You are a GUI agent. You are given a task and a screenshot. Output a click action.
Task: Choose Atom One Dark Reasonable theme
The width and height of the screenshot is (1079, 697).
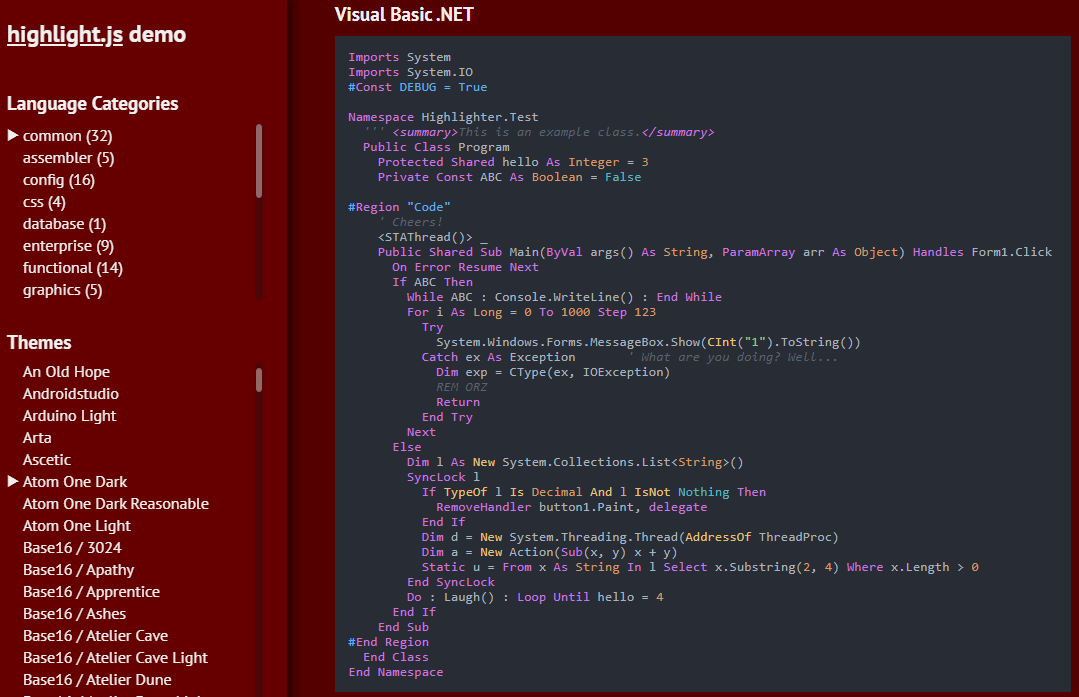coord(116,504)
